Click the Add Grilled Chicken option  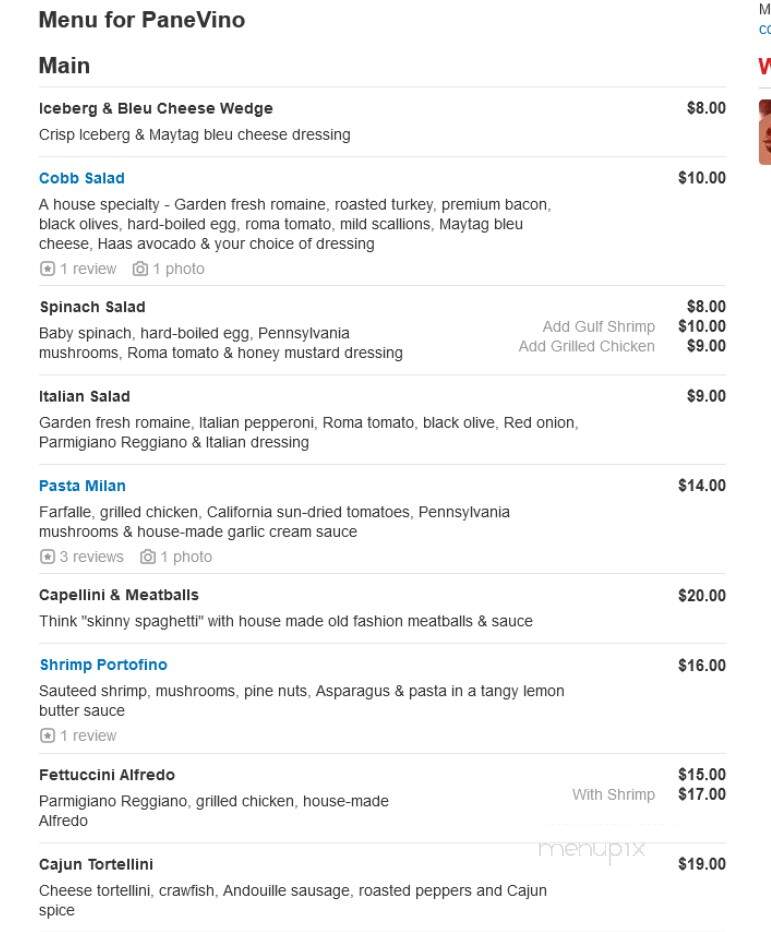pyautogui.click(x=587, y=347)
